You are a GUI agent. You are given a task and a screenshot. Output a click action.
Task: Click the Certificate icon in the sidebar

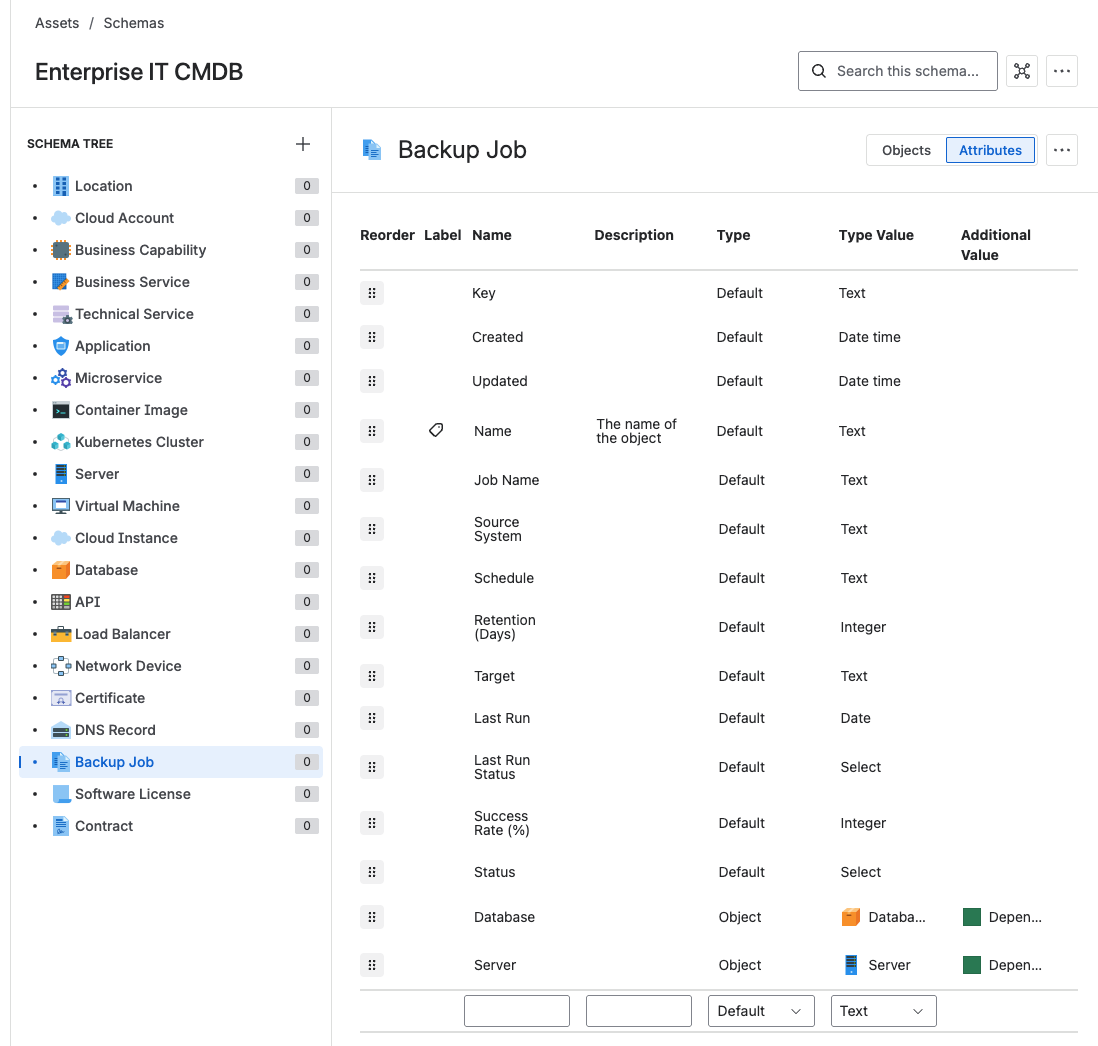(x=61, y=698)
